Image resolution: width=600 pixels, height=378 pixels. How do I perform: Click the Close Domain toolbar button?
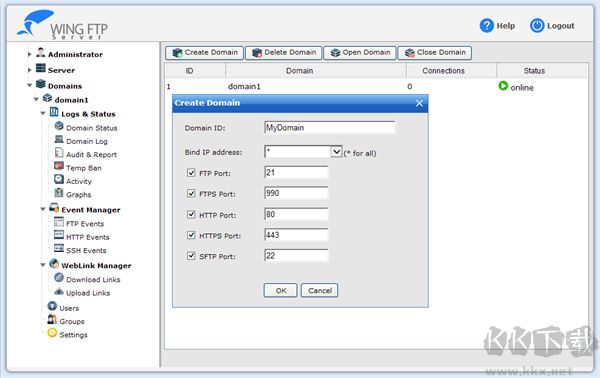click(x=435, y=53)
